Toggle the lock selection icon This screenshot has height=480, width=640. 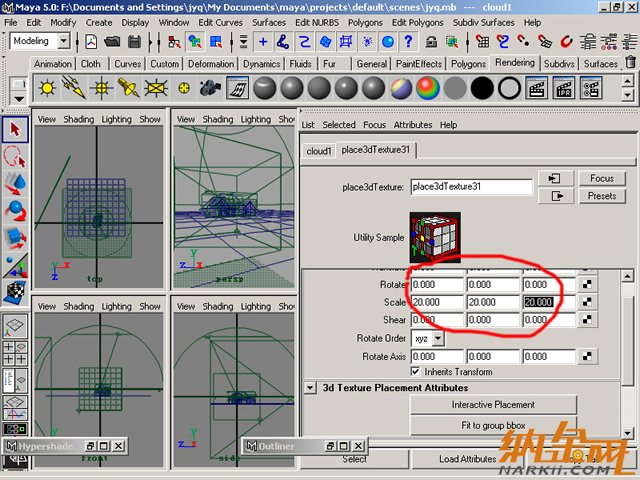pos(431,41)
